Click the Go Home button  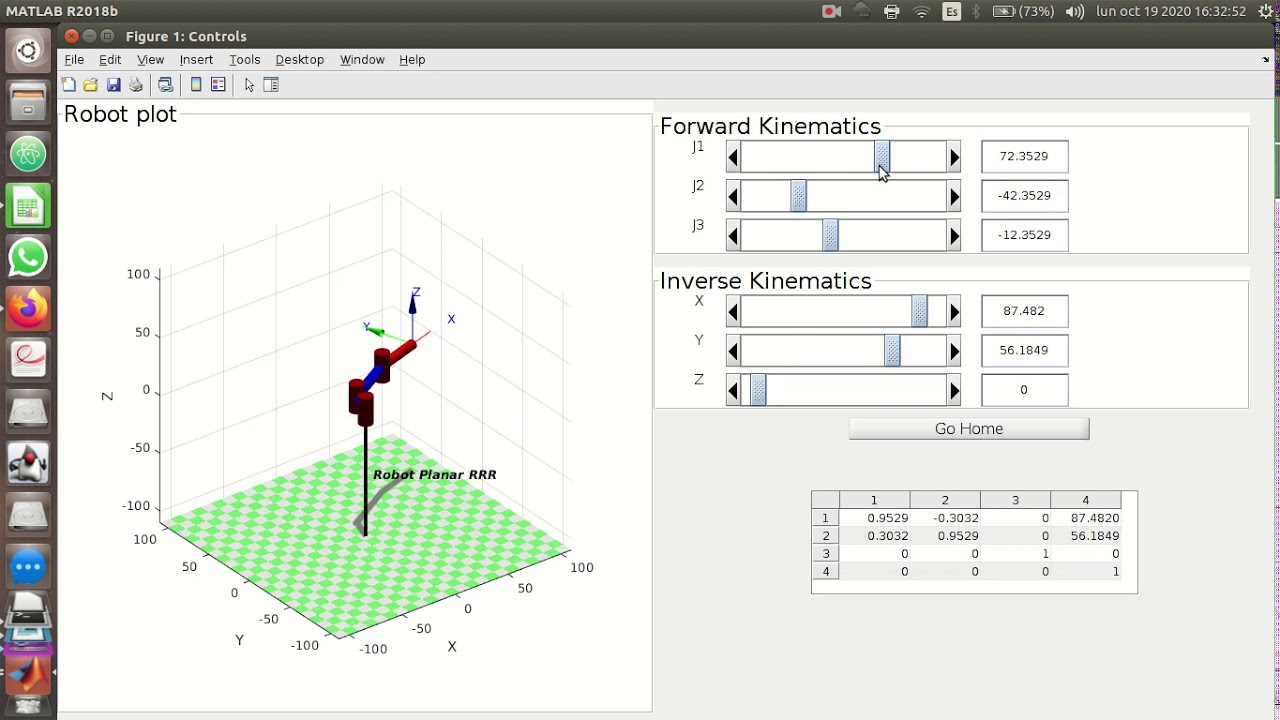[x=969, y=429]
